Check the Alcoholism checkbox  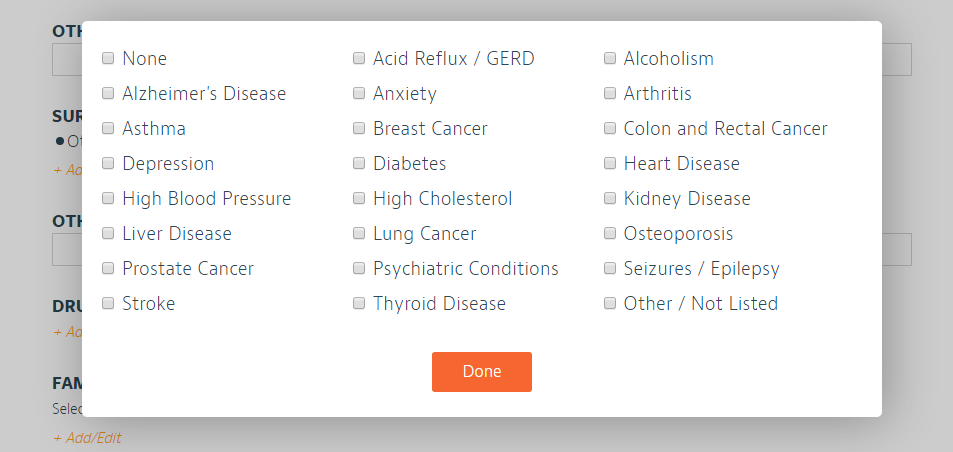tap(610, 59)
